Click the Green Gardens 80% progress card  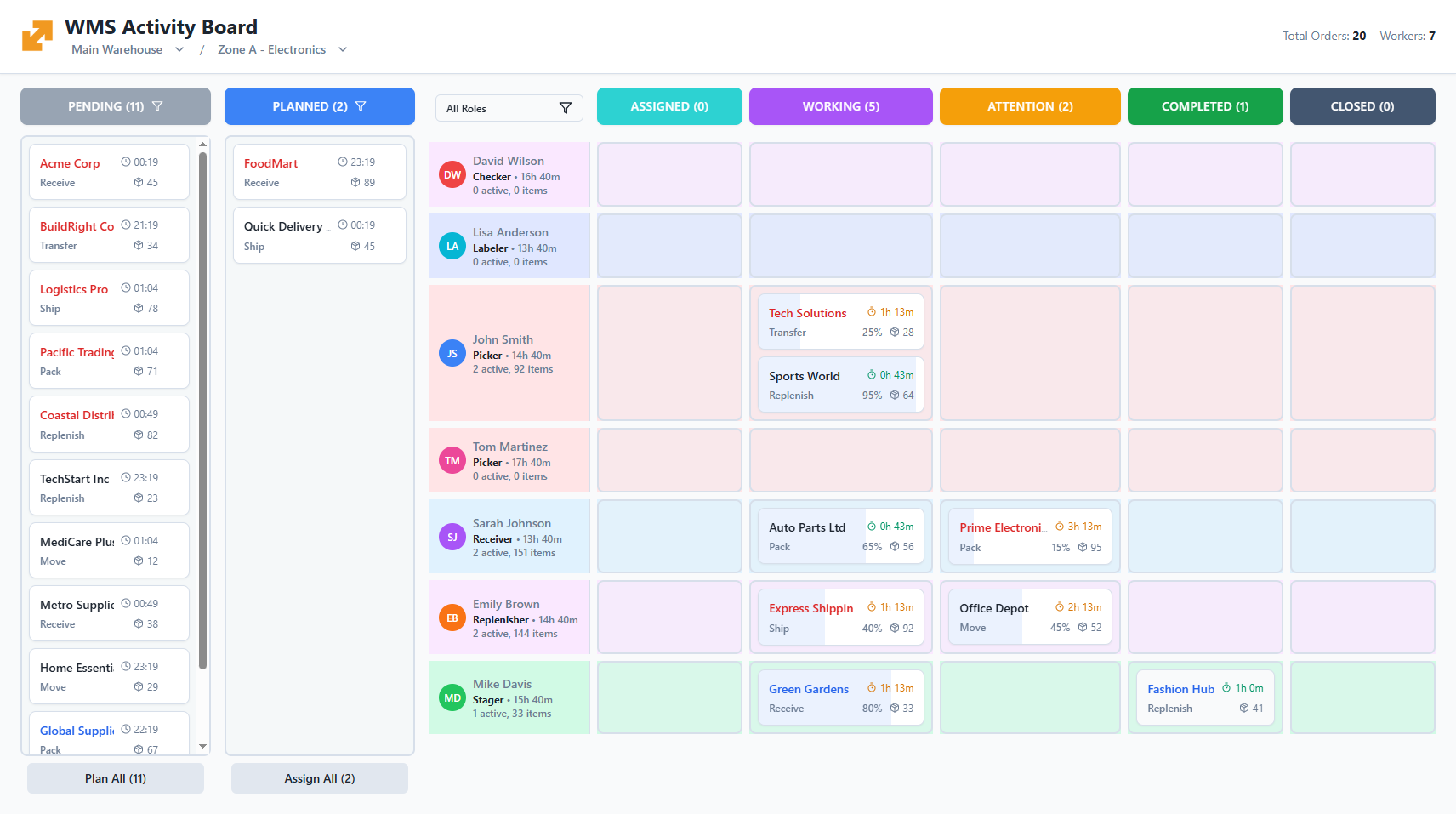point(841,697)
